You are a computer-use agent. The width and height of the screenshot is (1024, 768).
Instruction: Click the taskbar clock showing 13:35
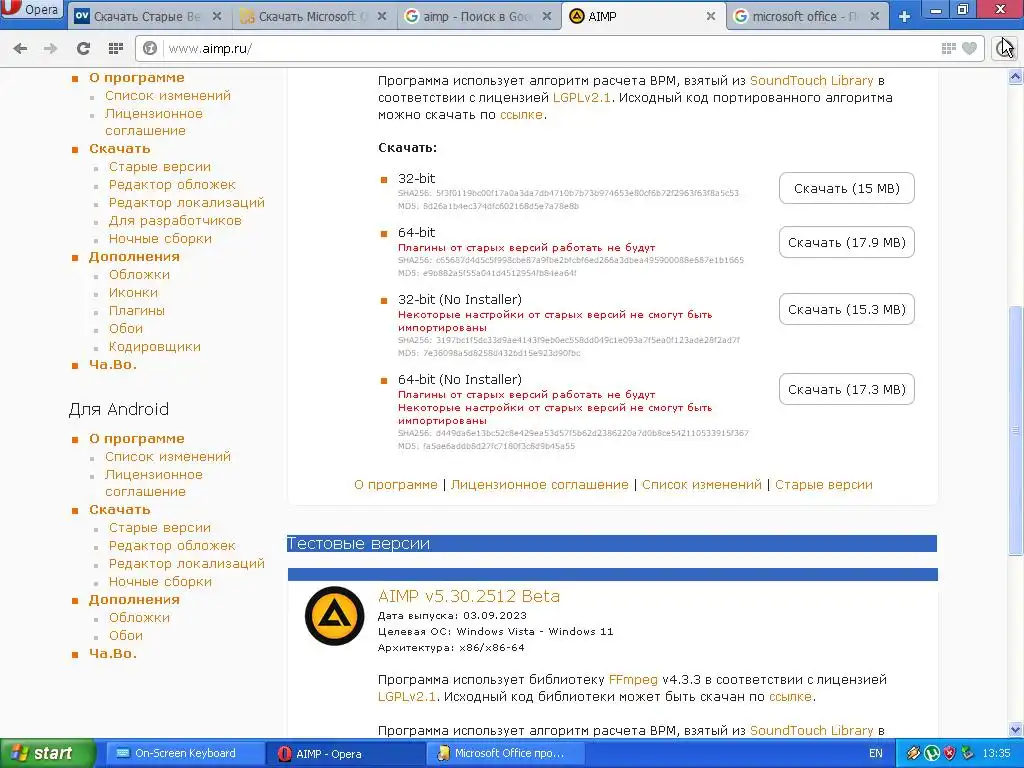(996, 753)
